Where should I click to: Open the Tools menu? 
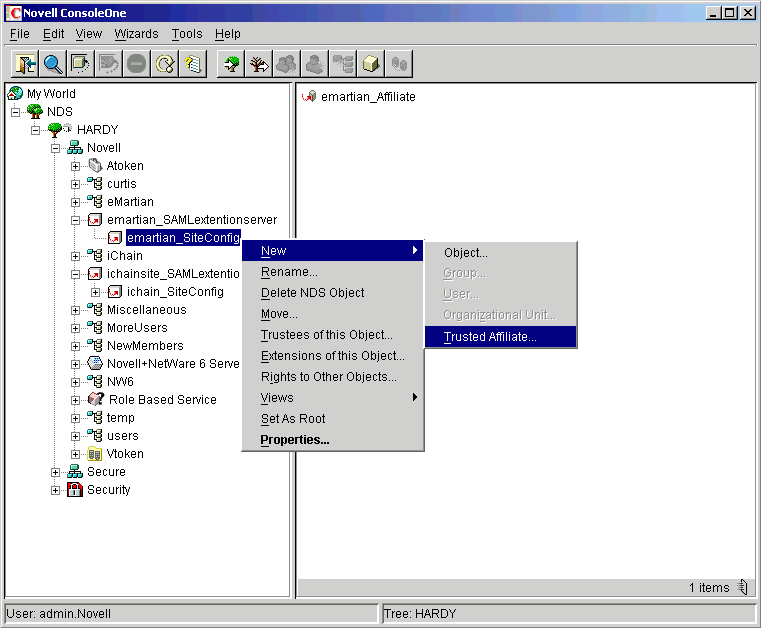point(187,33)
